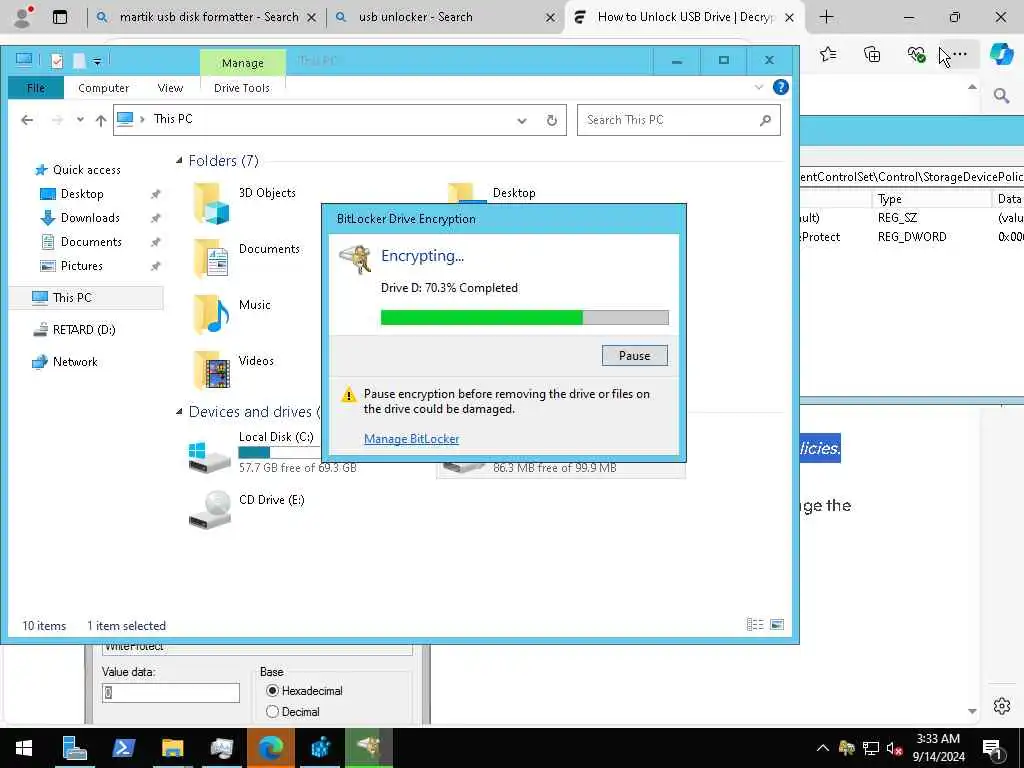Open the Computer ribbon tab

click(x=103, y=88)
